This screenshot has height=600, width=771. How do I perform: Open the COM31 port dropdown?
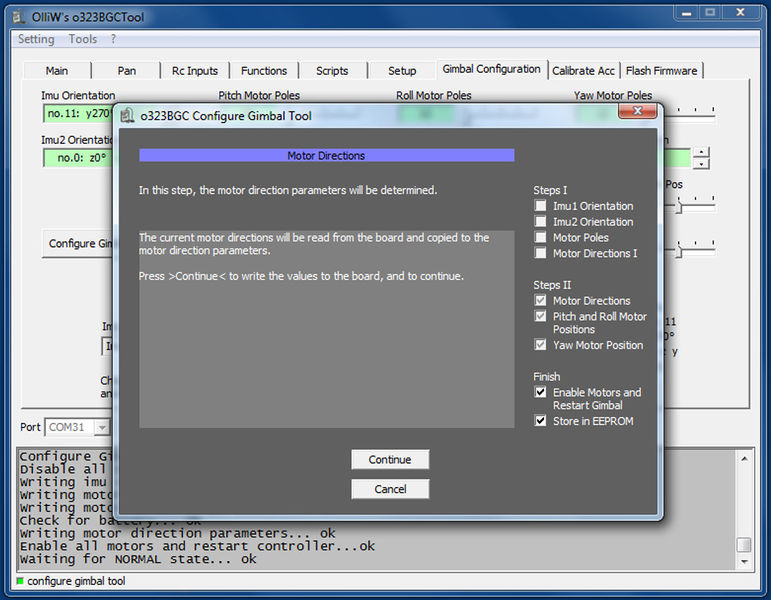click(x=101, y=427)
